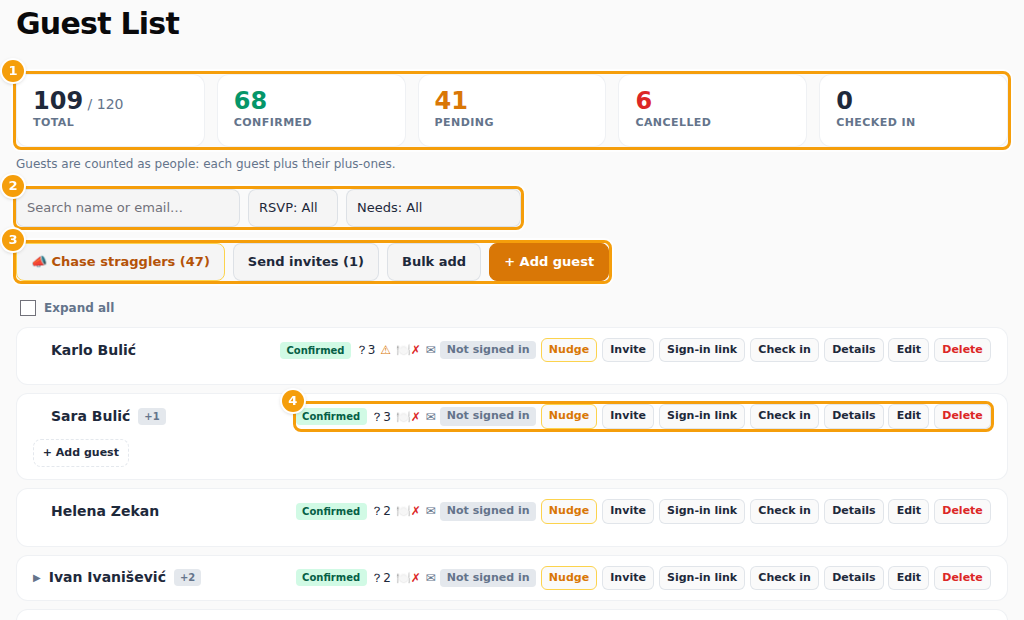Check in Ivan Ivanišević
The width and height of the screenshot is (1024, 620).
pyautogui.click(x=784, y=578)
